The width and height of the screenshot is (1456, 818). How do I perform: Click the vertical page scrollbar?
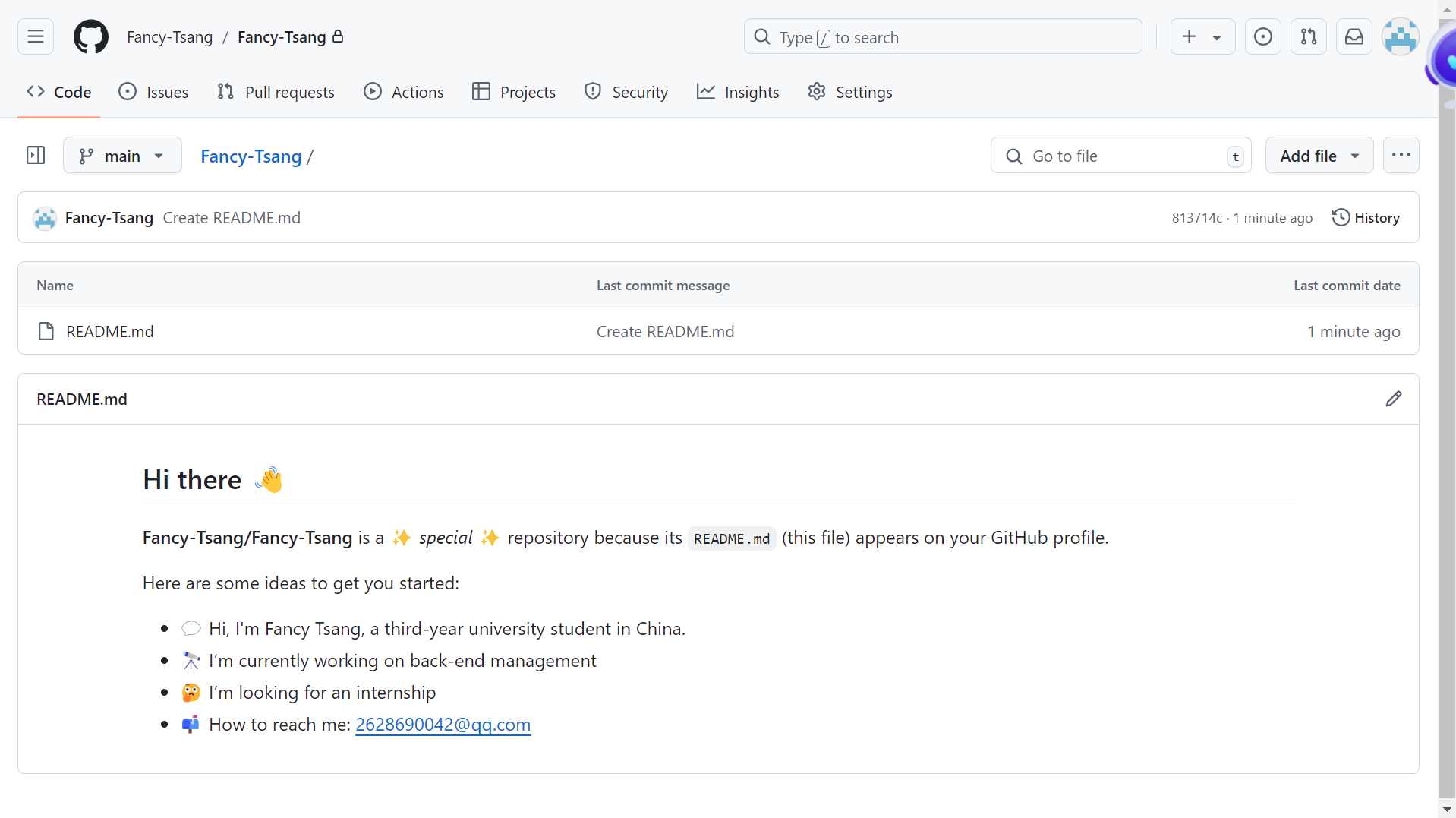click(x=1448, y=409)
